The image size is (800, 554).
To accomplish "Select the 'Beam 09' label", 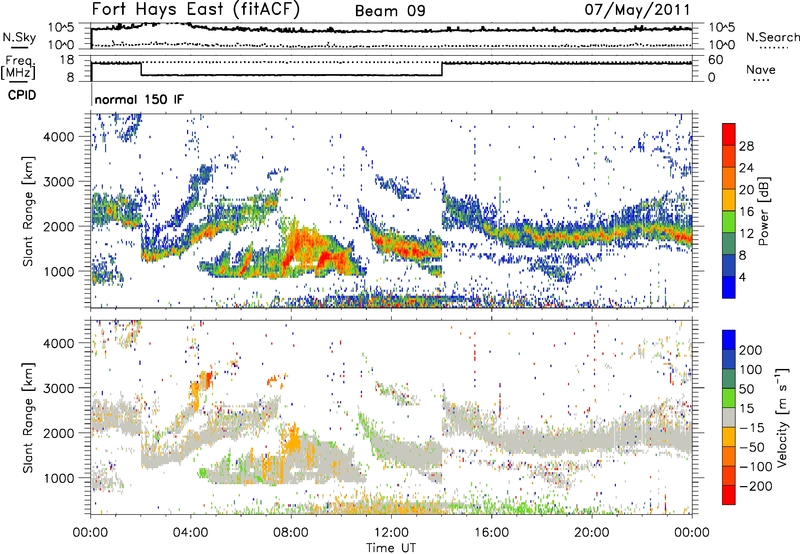I will (x=390, y=11).
